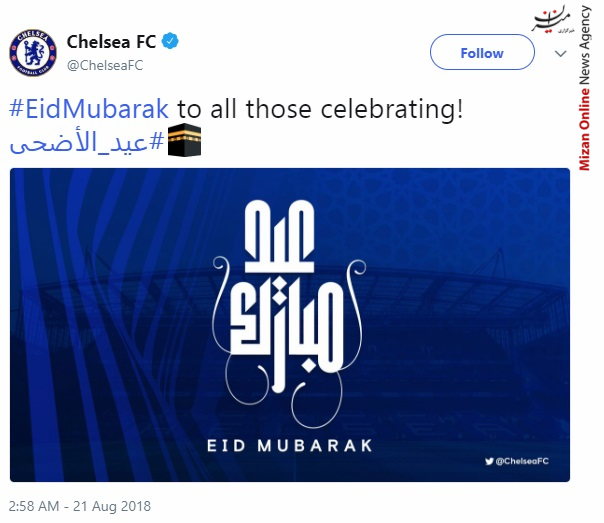Click the @ChelseaFC handle under the name

click(105, 65)
